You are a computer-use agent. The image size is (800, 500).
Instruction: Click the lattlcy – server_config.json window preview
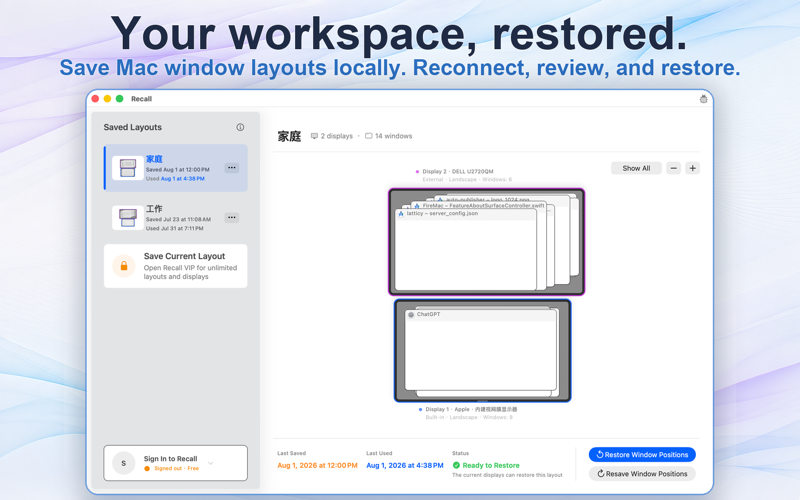coord(465,249)
